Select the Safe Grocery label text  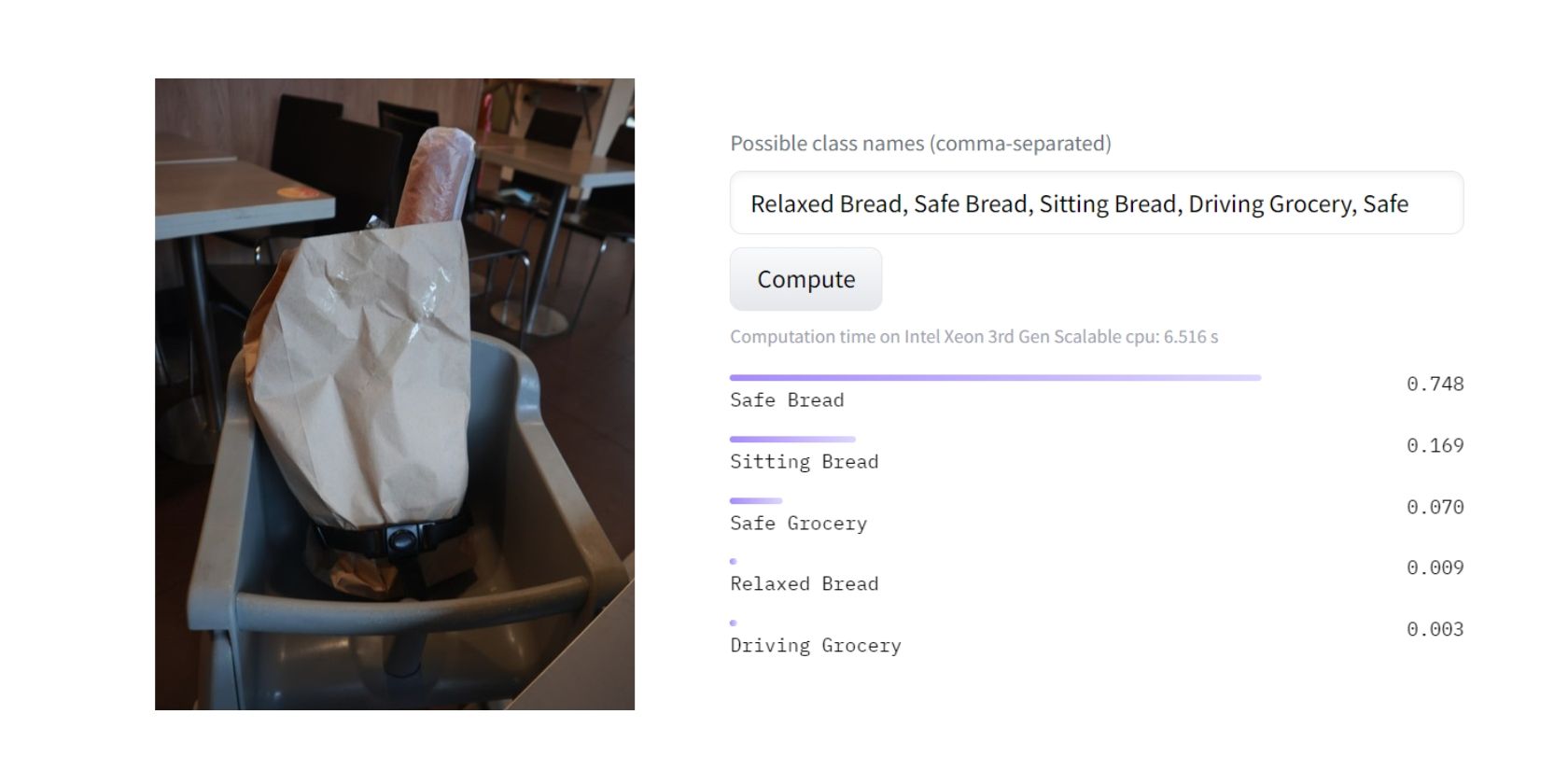(x=798, y=523)
